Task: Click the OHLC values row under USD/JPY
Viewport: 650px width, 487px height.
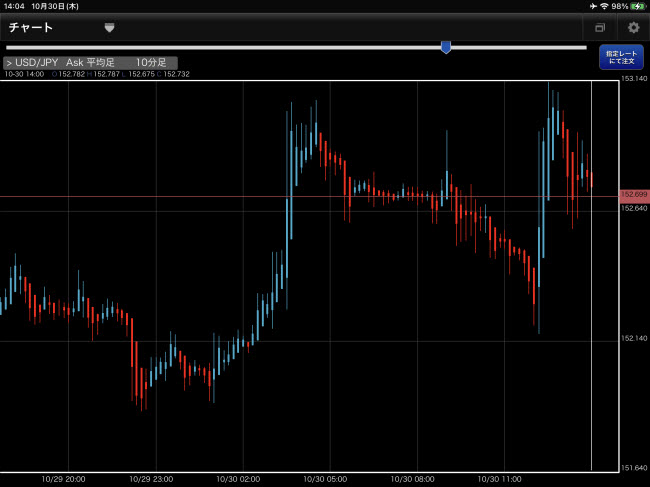Action: pyautogui.click(x=97, y=74)
